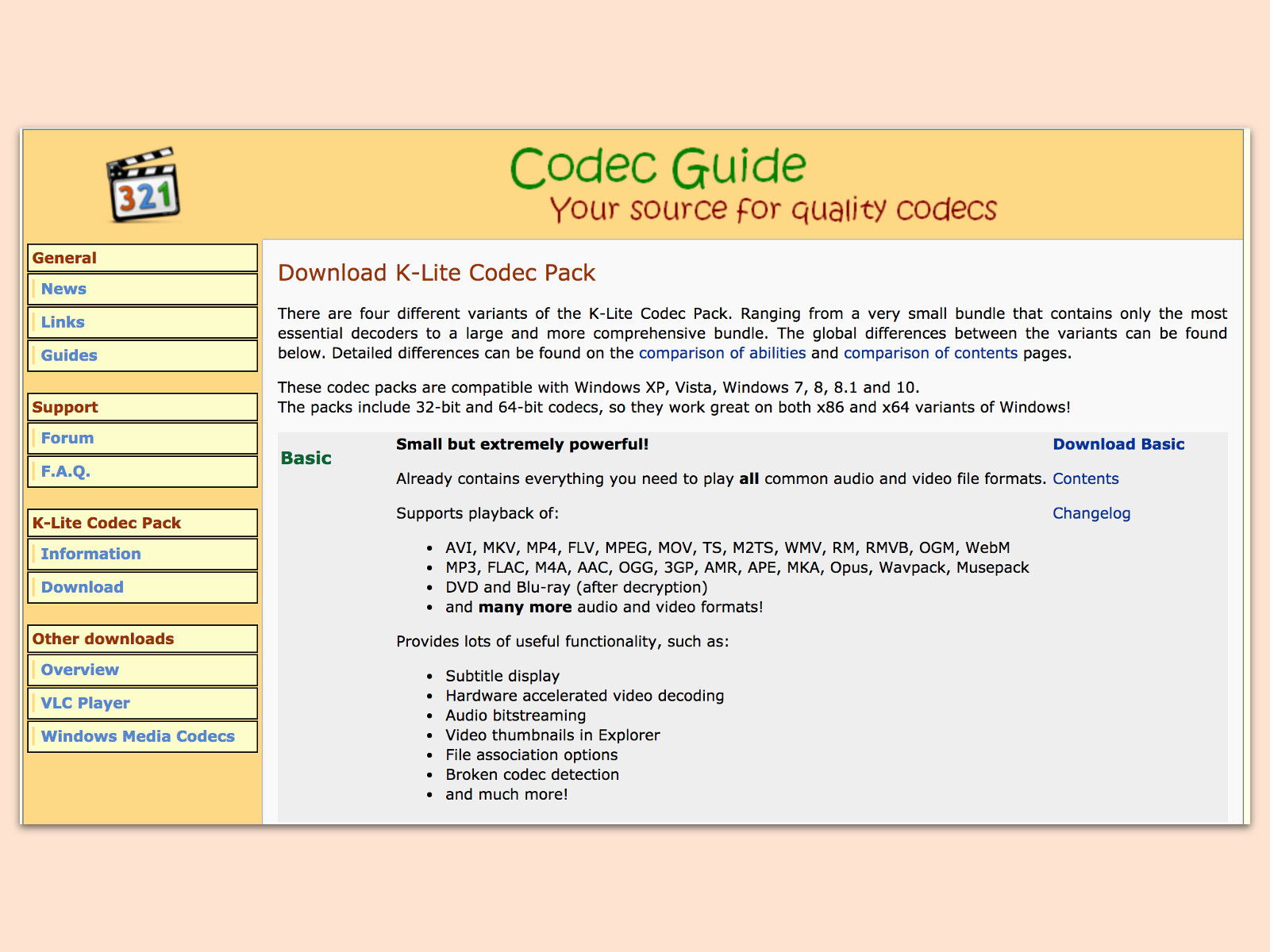Click 'DVD and Blu-ray (after decryption)' item
Viewport: 1270px width, 952px height.
576,587
